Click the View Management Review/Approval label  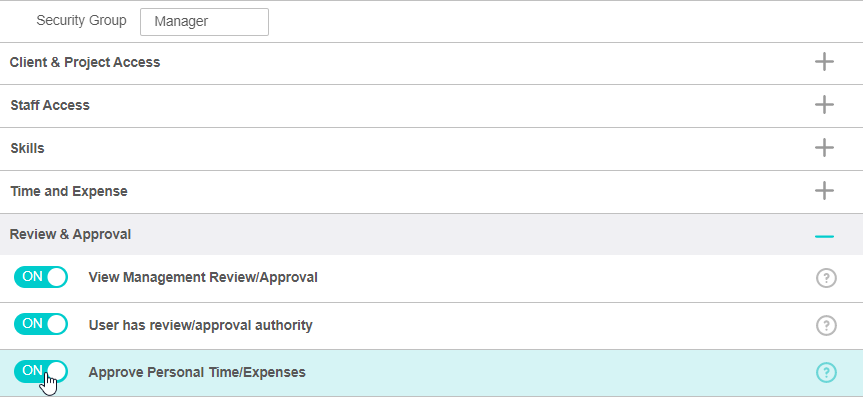point(203,278)
